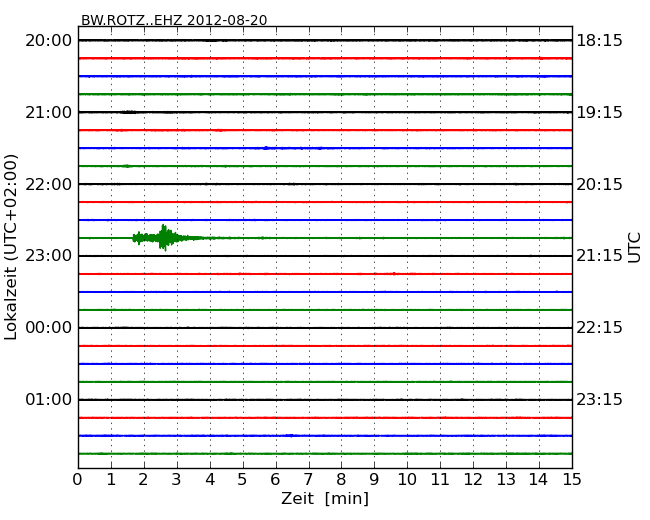Image resolution: width=650 pixels, height=520 pixels.
Task: Click the large seismic burst on green trace
Action: [165, 238]
